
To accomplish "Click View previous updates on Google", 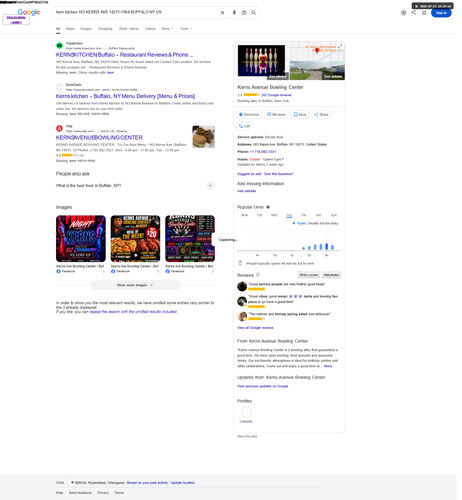I will click(263, 386).
